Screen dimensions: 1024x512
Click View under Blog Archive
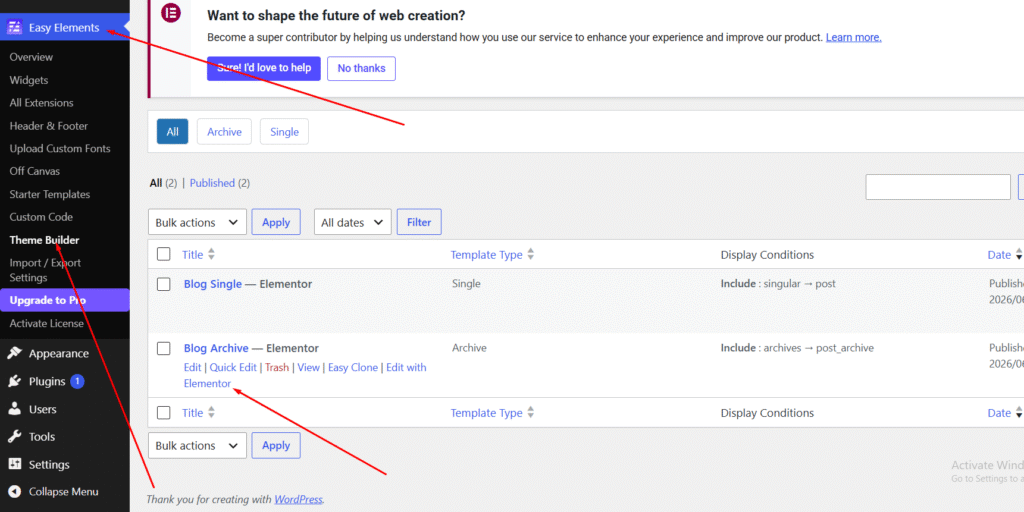pos(309,368)
